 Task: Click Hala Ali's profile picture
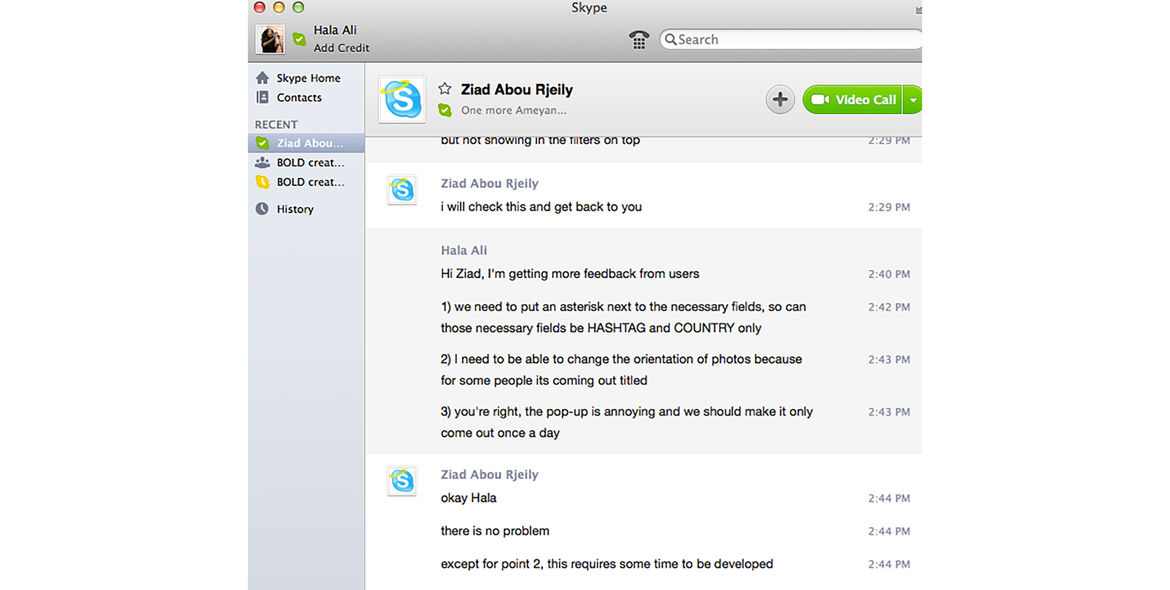click(269, 39)
